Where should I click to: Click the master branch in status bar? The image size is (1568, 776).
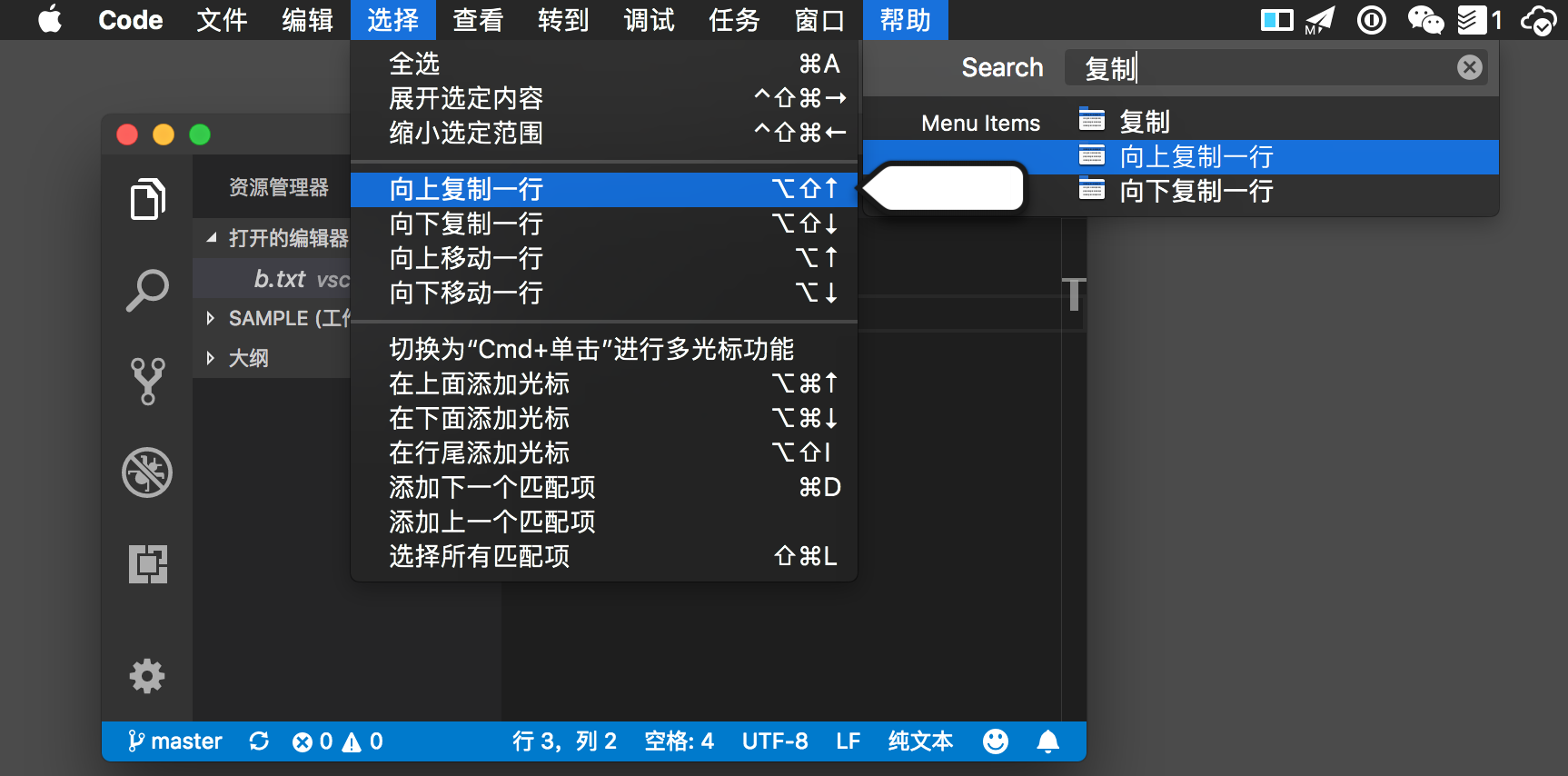click(175, 741)
